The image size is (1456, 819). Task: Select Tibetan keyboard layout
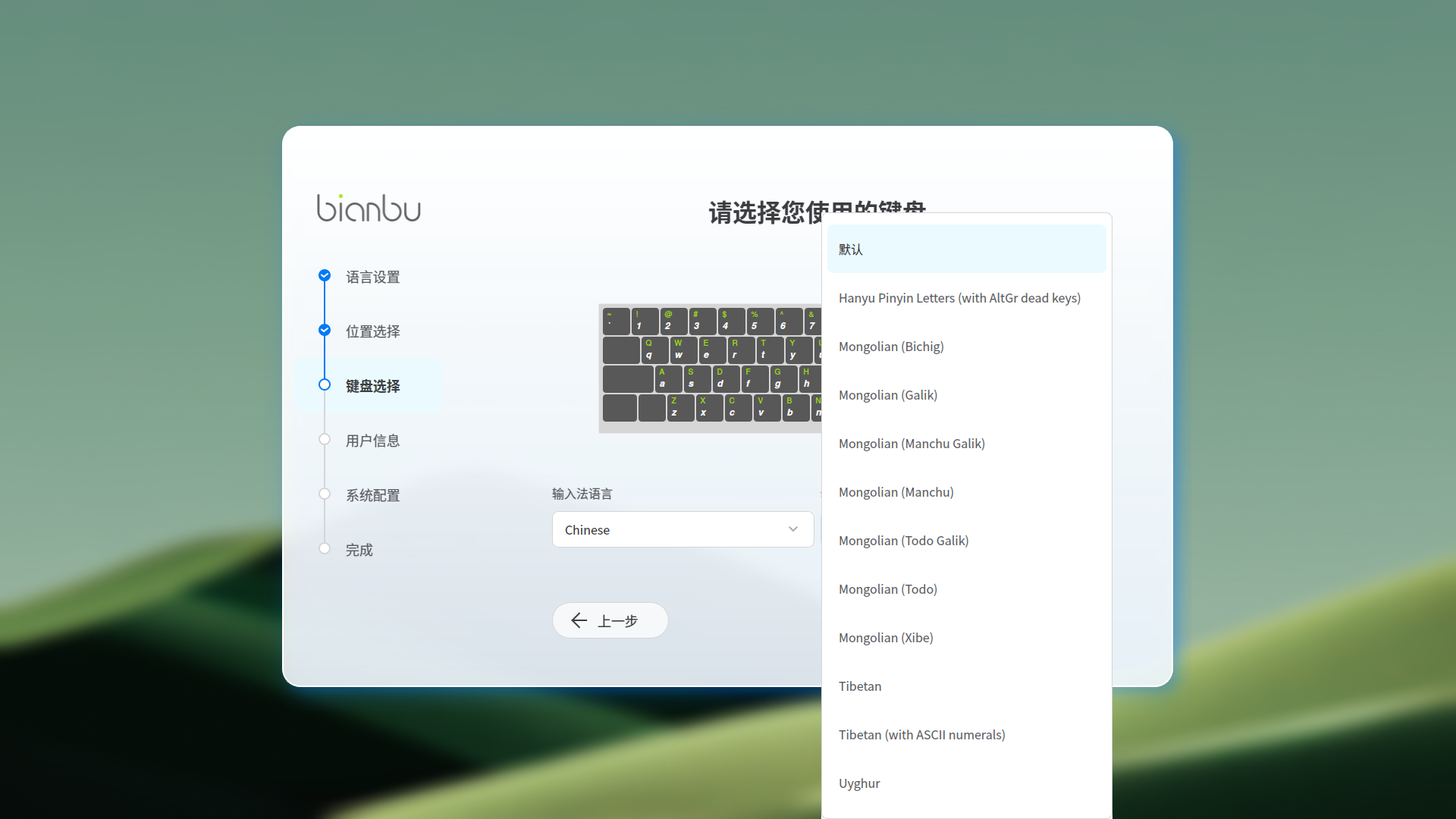[x=860, y=686]
